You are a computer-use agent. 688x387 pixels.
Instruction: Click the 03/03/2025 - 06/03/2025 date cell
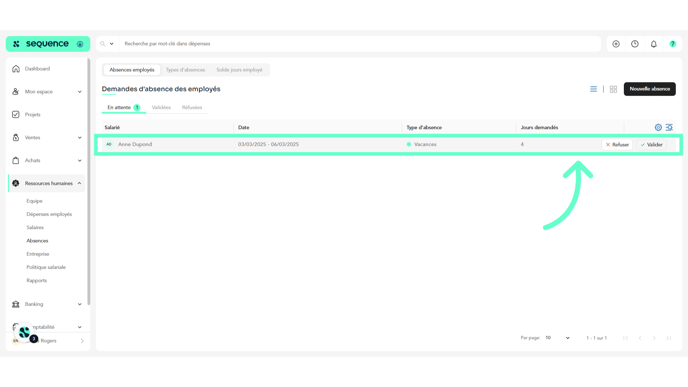(x=269, y=144)
